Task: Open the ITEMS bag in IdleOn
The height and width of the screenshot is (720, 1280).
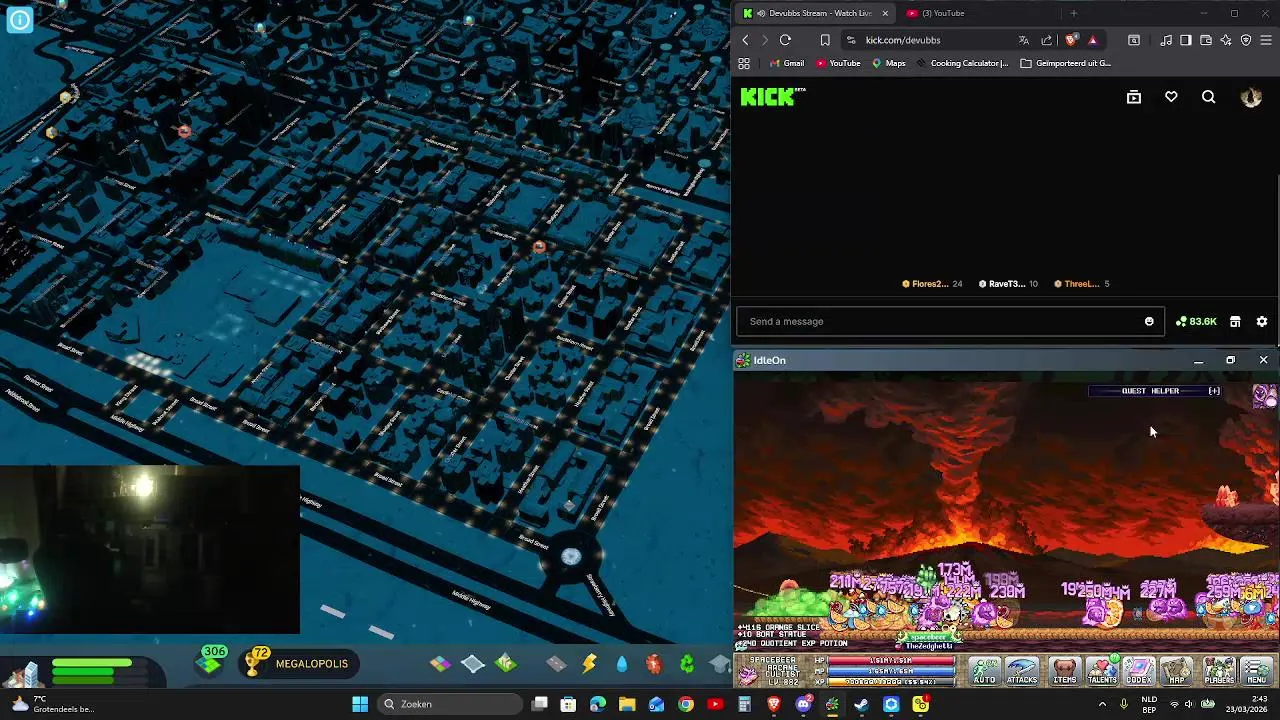Action: 1064,671
